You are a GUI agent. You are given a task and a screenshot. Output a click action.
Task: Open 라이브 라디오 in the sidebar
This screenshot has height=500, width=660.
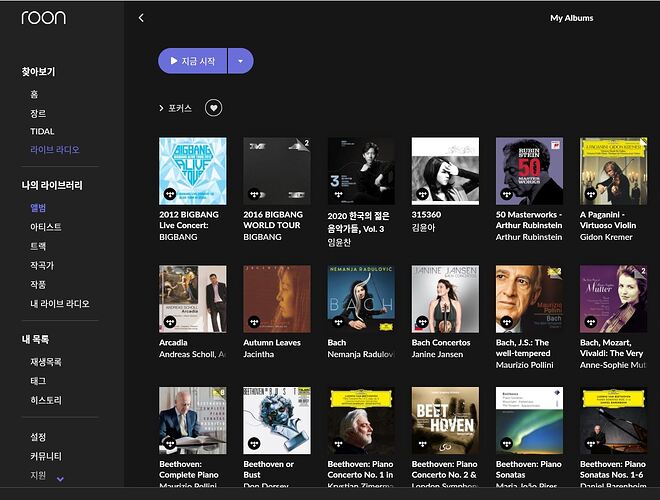click(x=55, y=150)
